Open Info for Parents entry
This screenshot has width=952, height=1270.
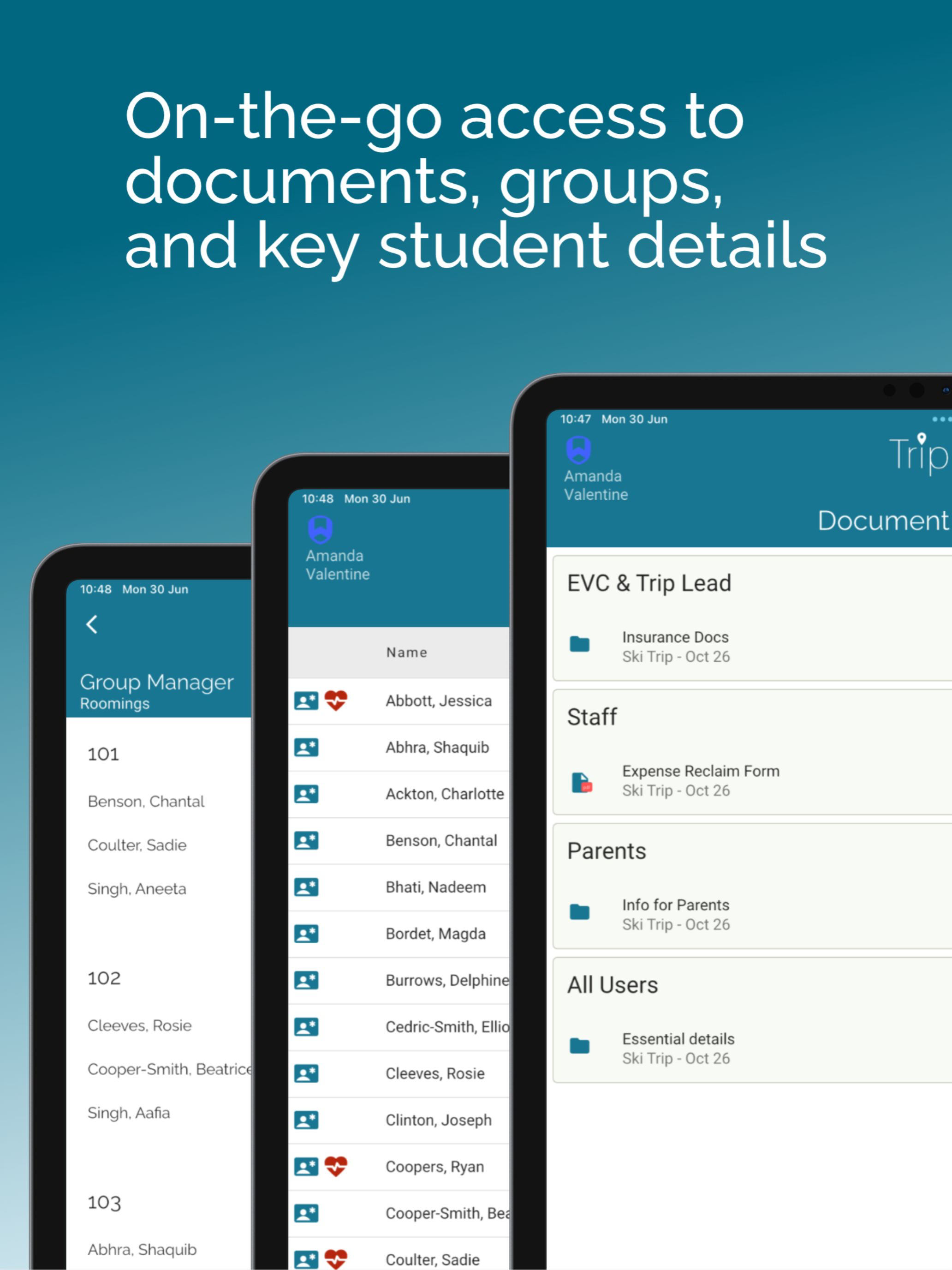pos(752,915)
